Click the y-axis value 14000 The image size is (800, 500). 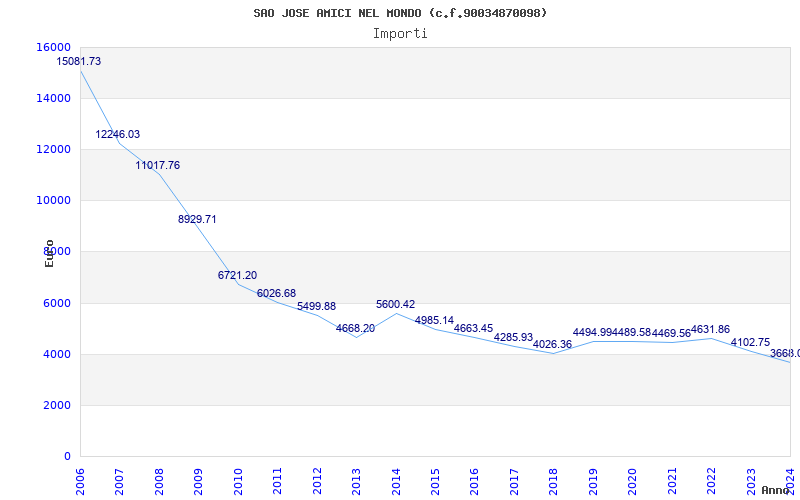pos(54,98)
